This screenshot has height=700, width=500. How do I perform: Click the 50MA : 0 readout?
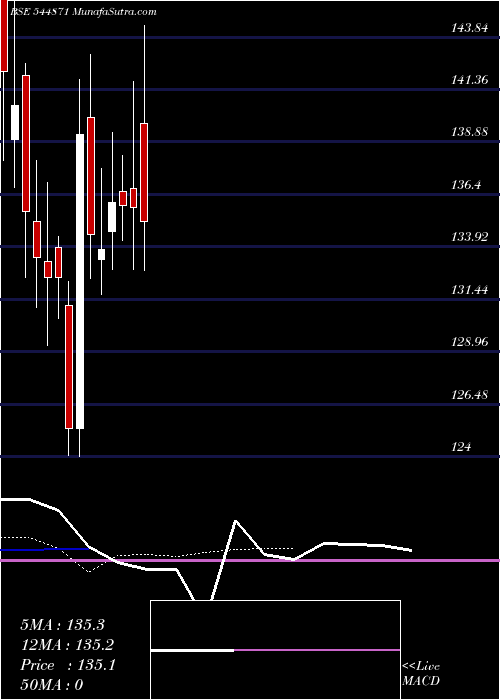pos(52,685)
